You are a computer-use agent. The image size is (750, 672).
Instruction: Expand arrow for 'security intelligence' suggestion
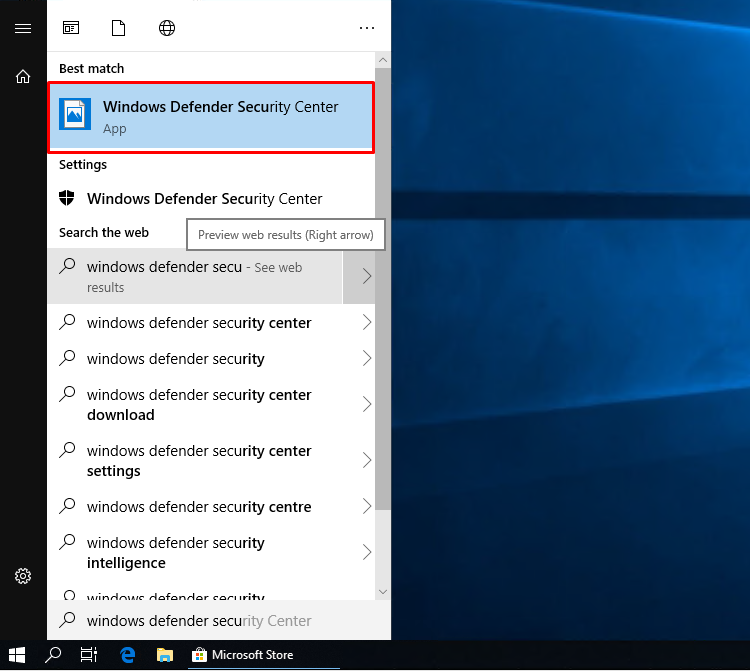[x=367, y=552]
